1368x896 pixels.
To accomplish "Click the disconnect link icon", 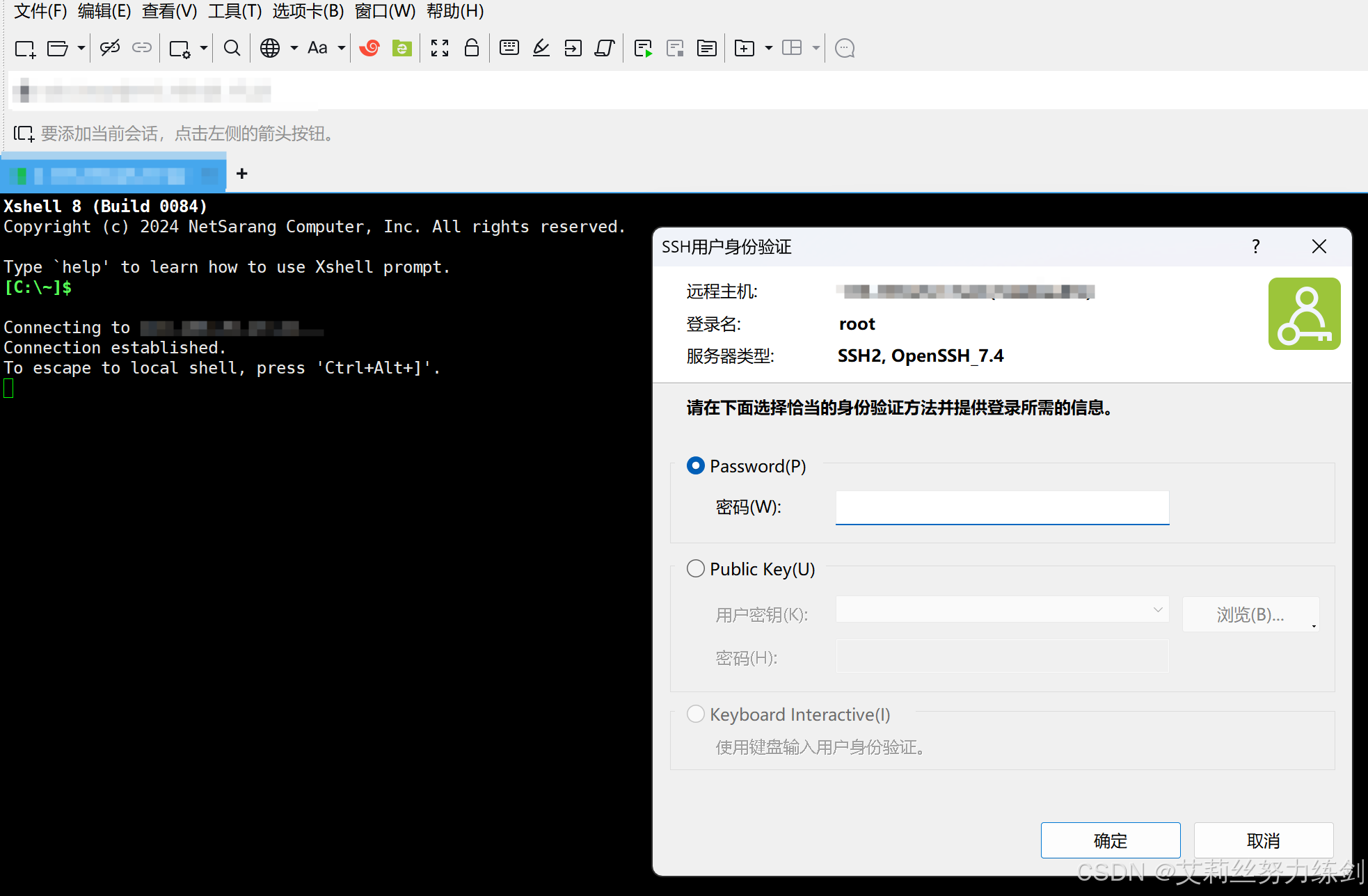I will (x=110, y=48).
